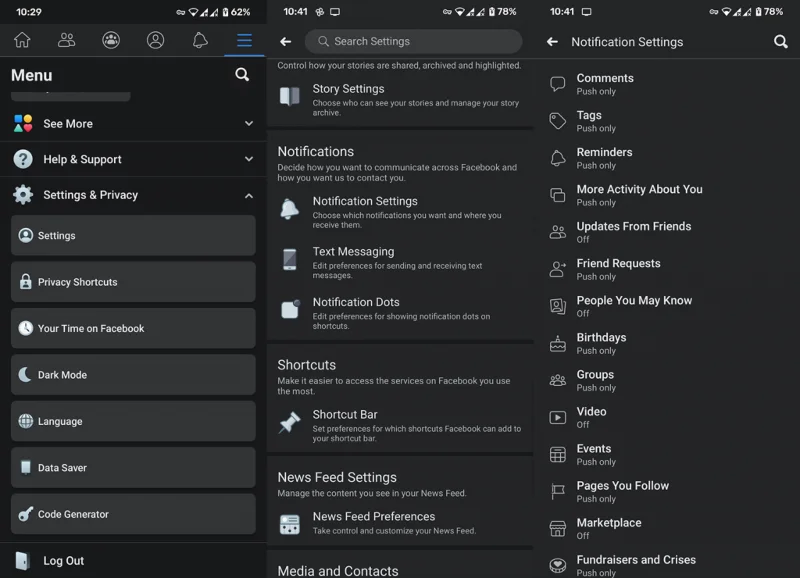Open Birthdays notification settings

(x=666, y=343)
